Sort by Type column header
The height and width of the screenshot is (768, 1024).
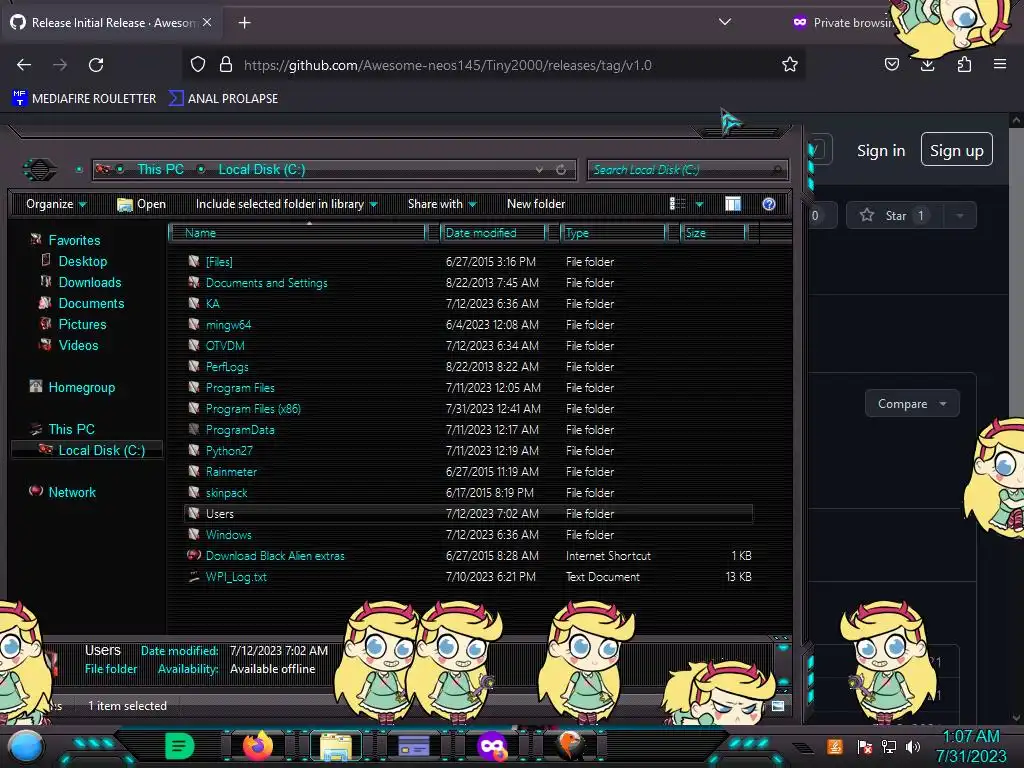pyautogui.click(x=613, y=232)
